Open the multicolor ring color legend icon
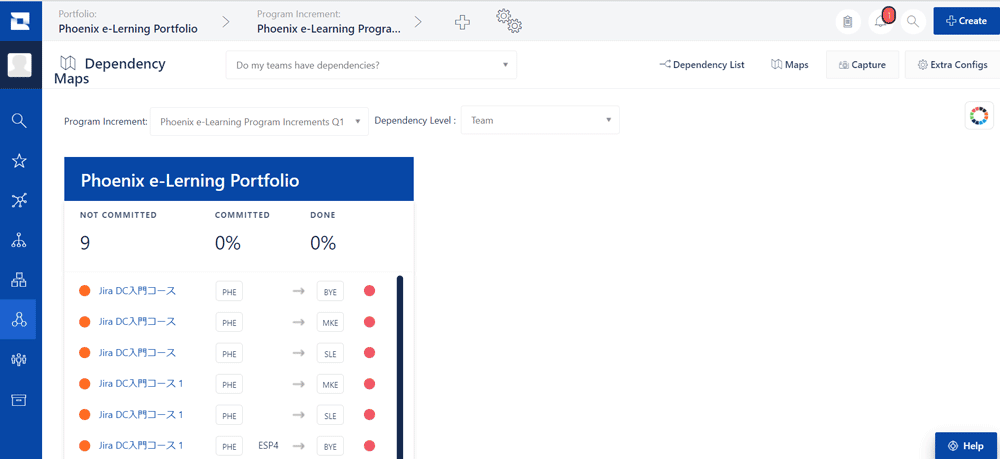Screen dimensions: 1000x459 click(979, 115)
